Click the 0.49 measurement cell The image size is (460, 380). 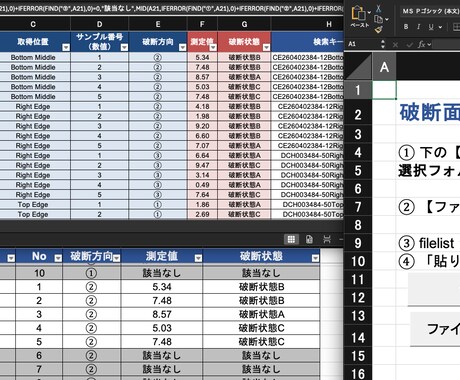tap(202, 185)
